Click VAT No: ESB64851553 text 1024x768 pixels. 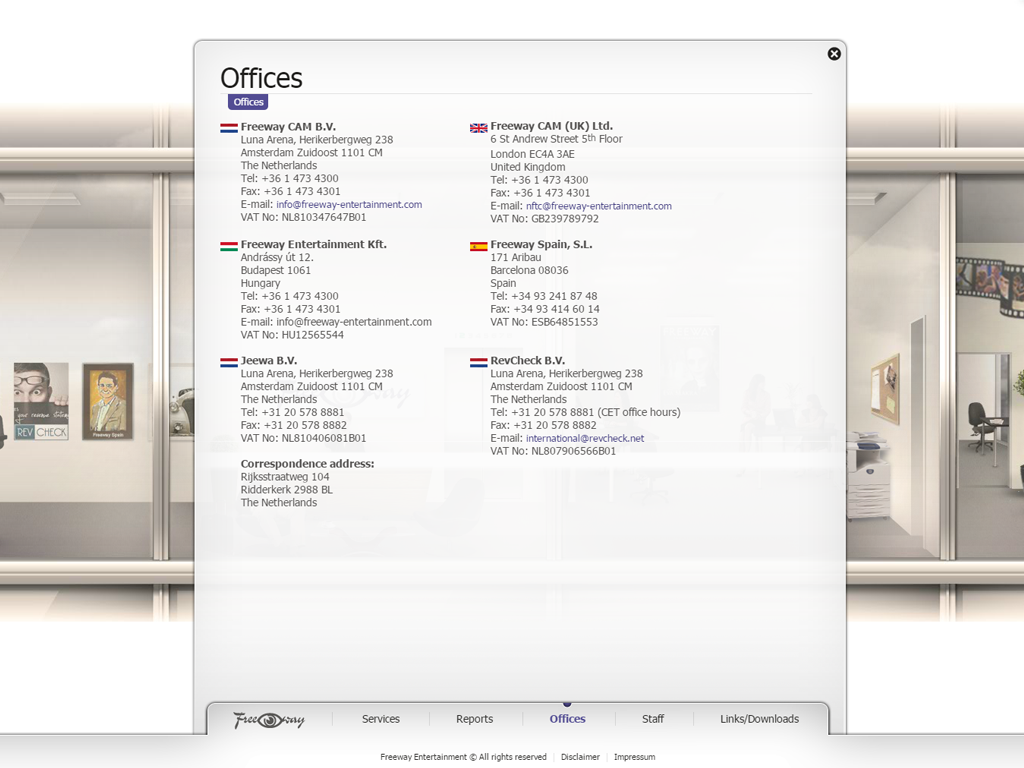544,322
